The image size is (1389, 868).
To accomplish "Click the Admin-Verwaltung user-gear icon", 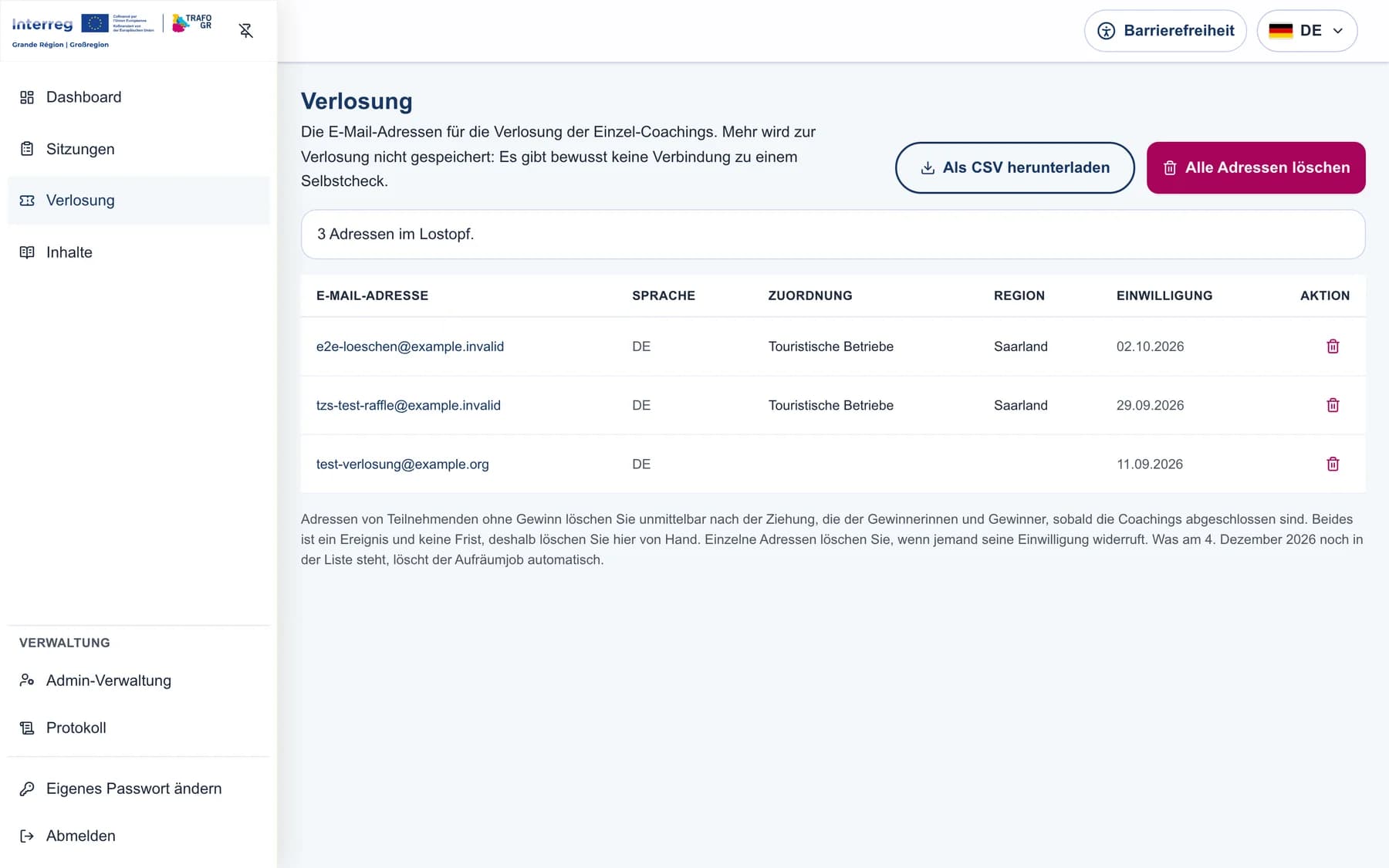I will (27, 681).
